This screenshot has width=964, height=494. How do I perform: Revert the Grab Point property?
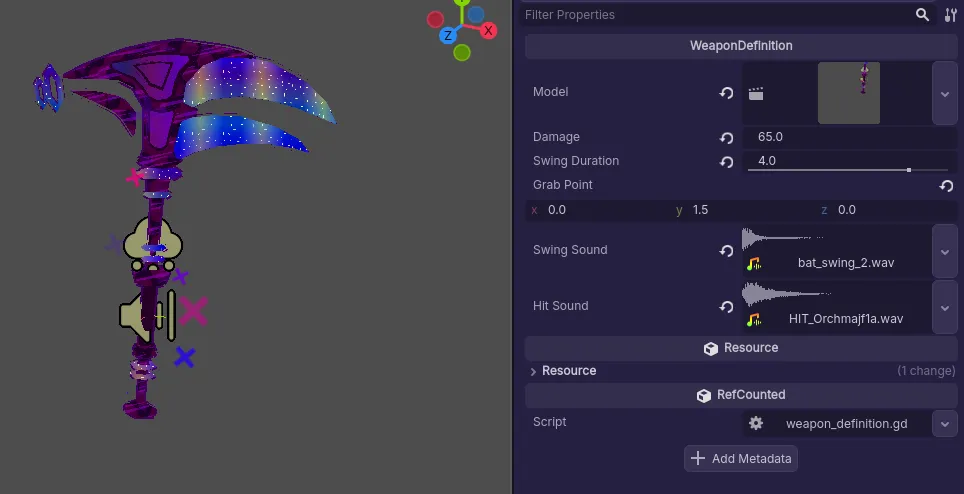(946, 186)
